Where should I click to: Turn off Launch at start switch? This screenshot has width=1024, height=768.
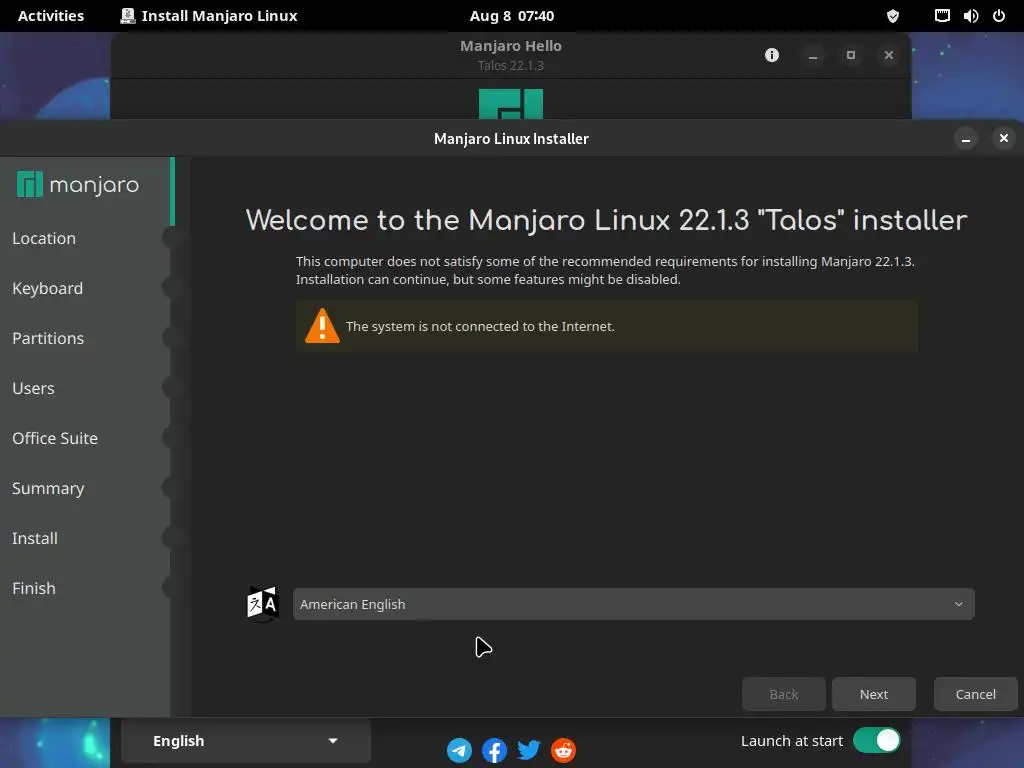tap(876, 741)
